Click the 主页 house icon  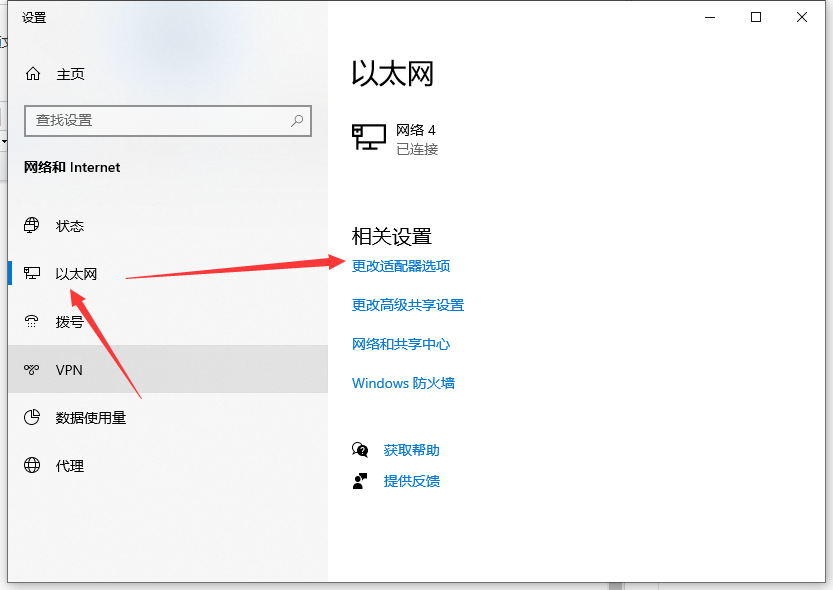pyautogui.click(x=31, y=73)
